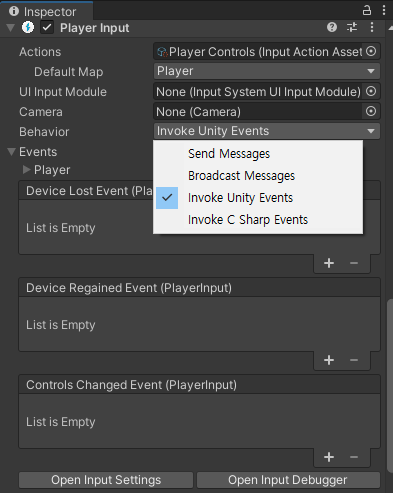Collapse the Events foldout
The width and height of the screenshot is (393, 493).
11,152
